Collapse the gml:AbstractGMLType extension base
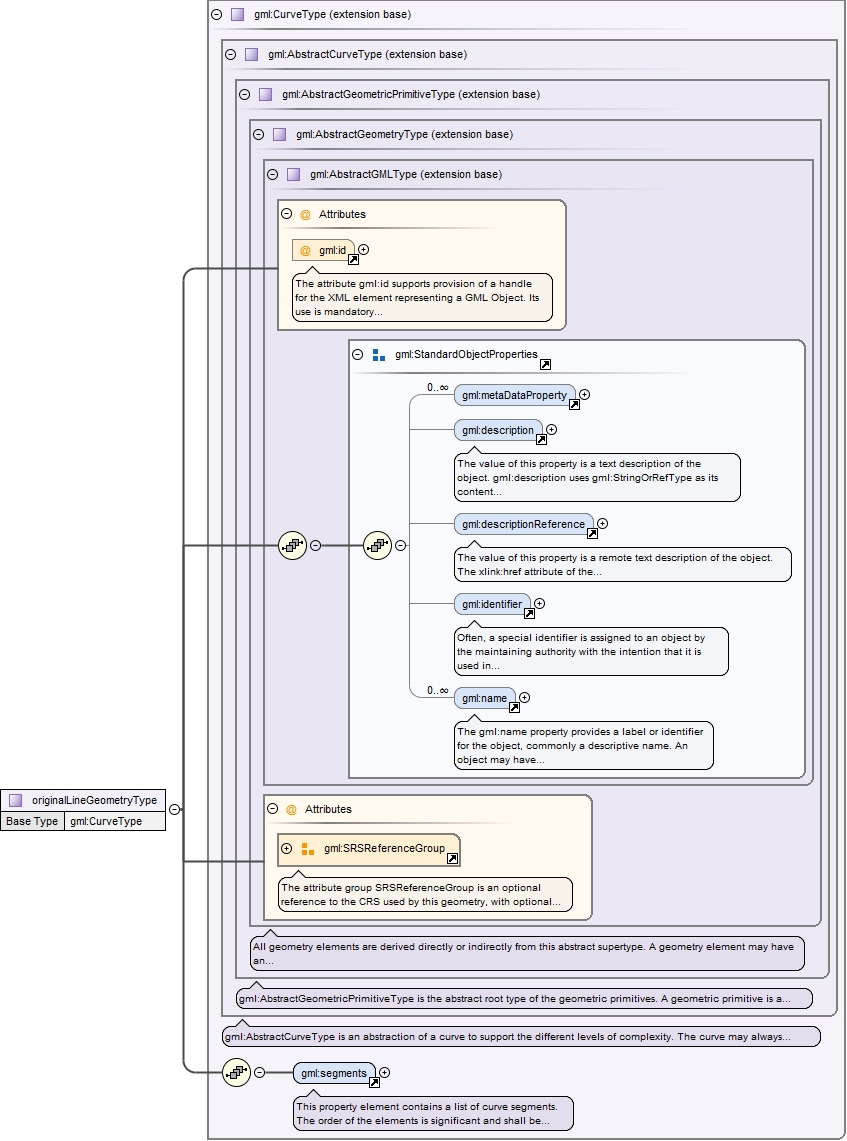 [272, 174]
